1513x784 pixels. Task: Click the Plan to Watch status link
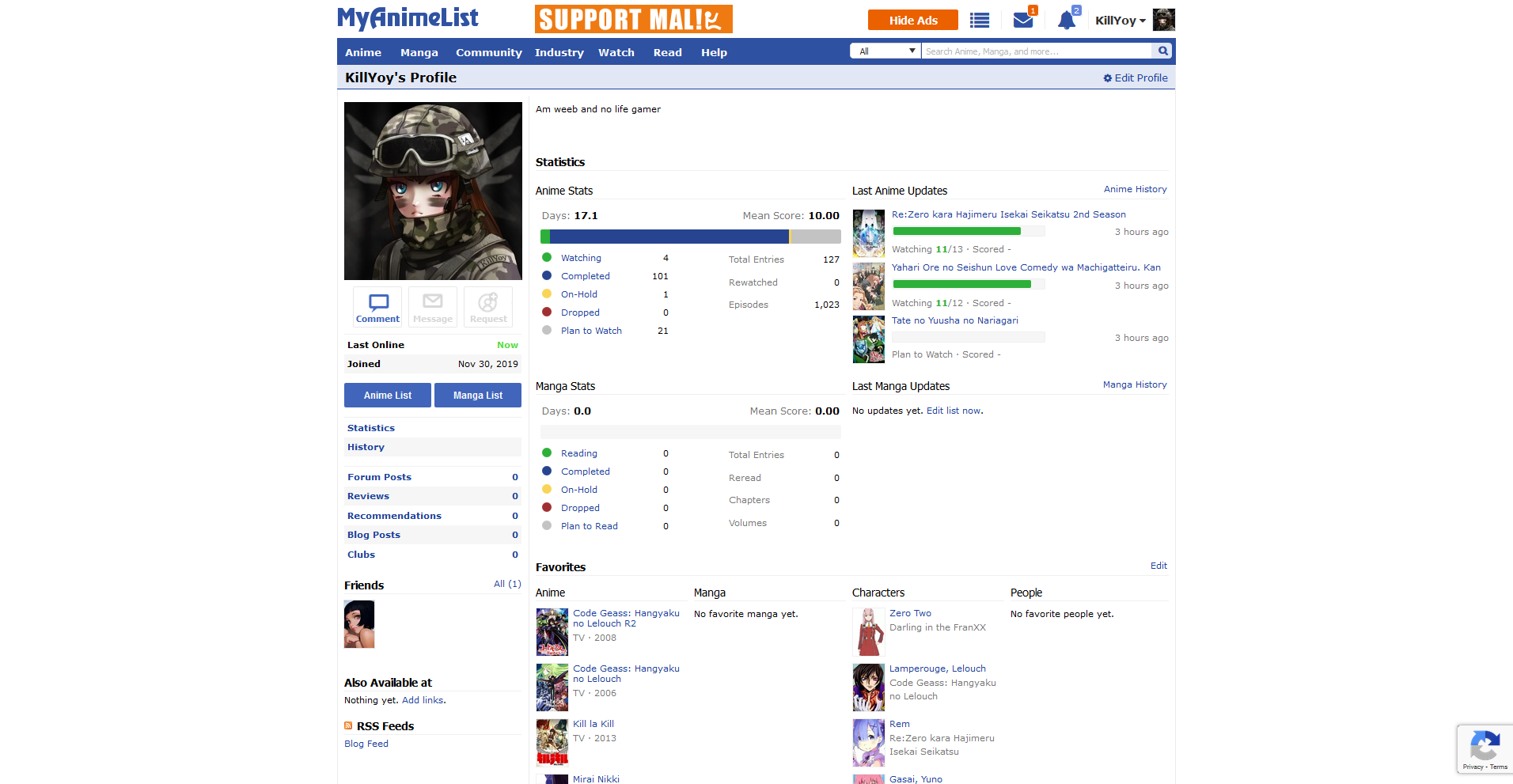point(591,331)
